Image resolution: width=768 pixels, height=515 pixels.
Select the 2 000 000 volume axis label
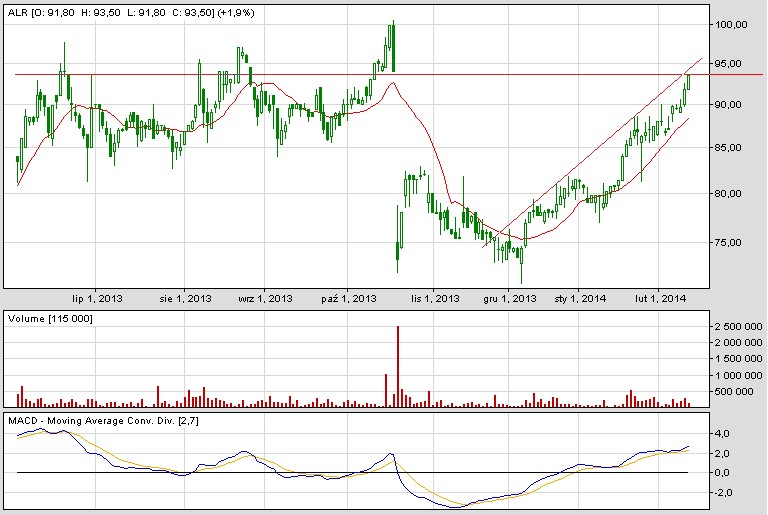click(x=739, y=343)
